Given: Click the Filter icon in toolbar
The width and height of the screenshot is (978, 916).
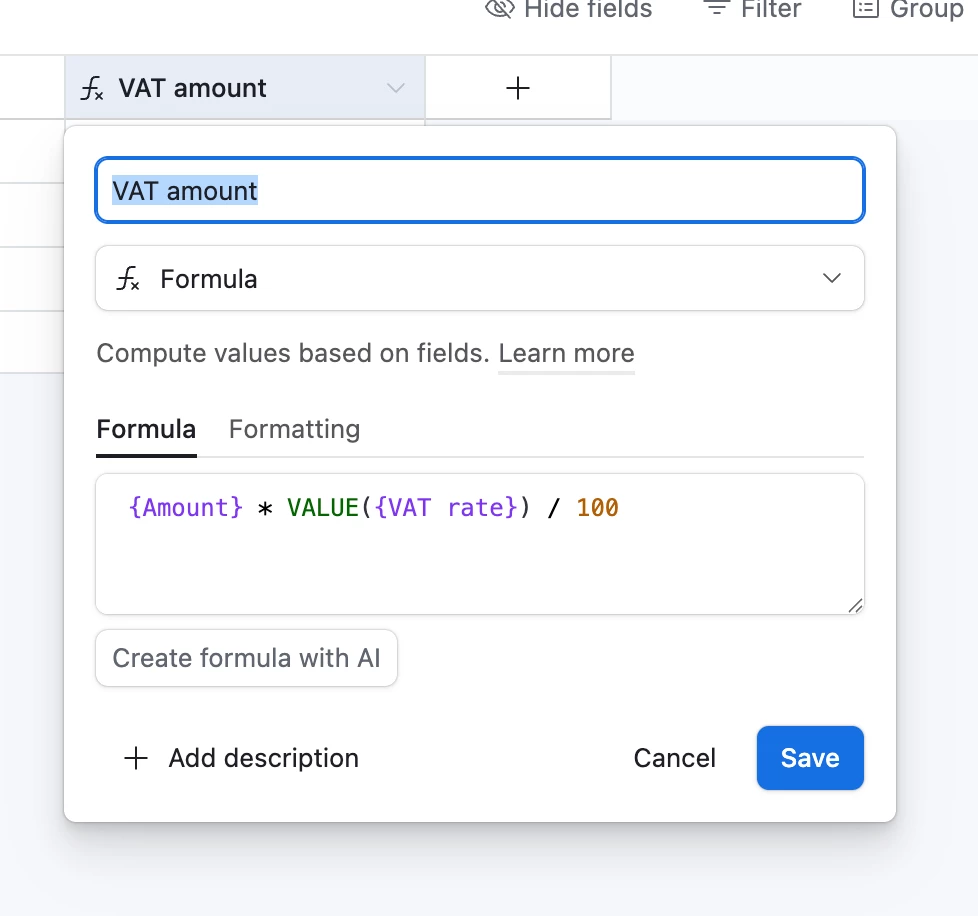Looking at the screenshot, I should 716,9.
